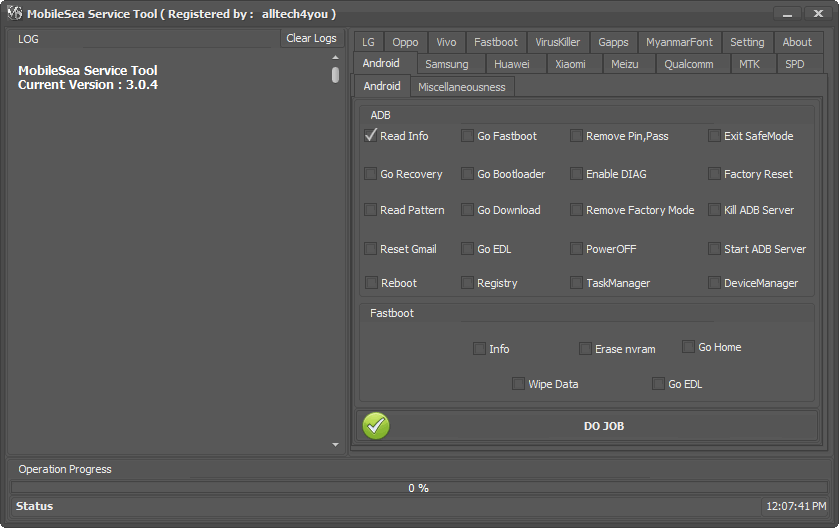
Task: Switch to the Oppo tab
Action: [x=405, y=42]
